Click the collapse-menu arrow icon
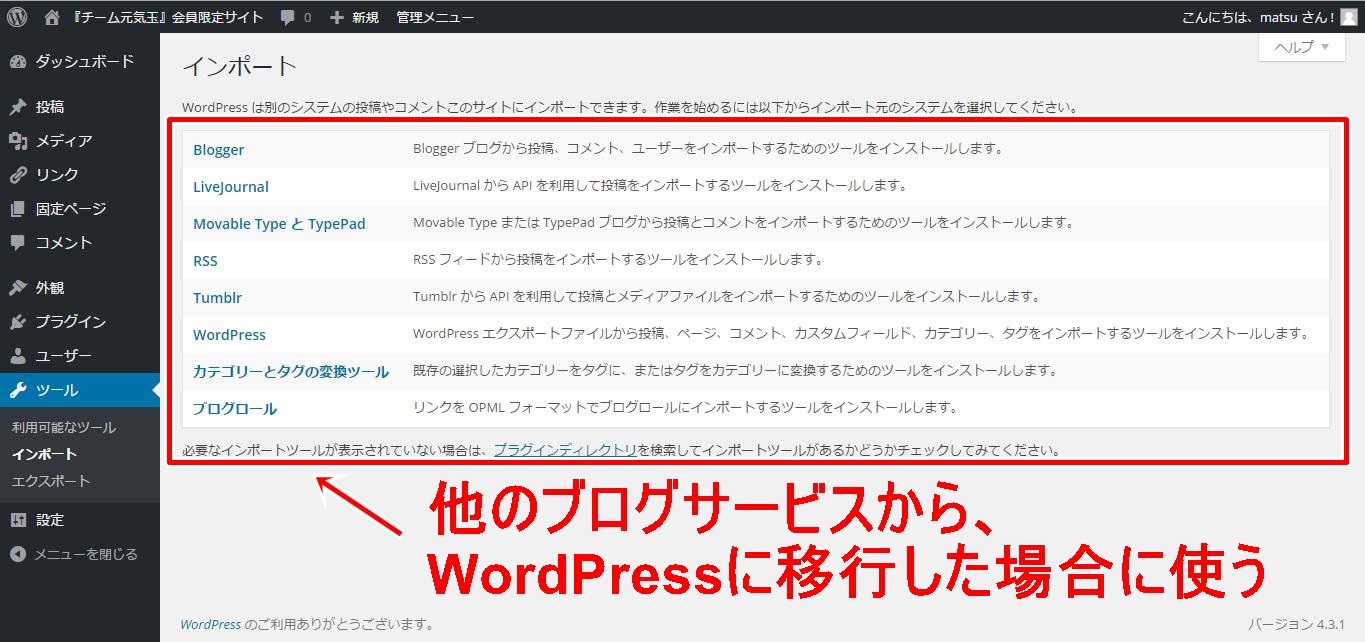Viewport: 1365px width, 642px height. click(17, 554)
